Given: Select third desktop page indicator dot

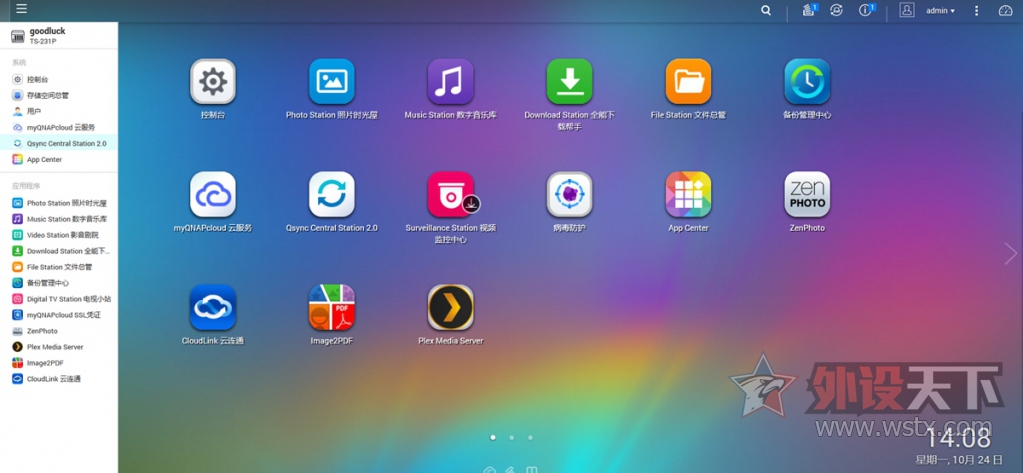Looking at the screenshot, I should pos(530,437).
